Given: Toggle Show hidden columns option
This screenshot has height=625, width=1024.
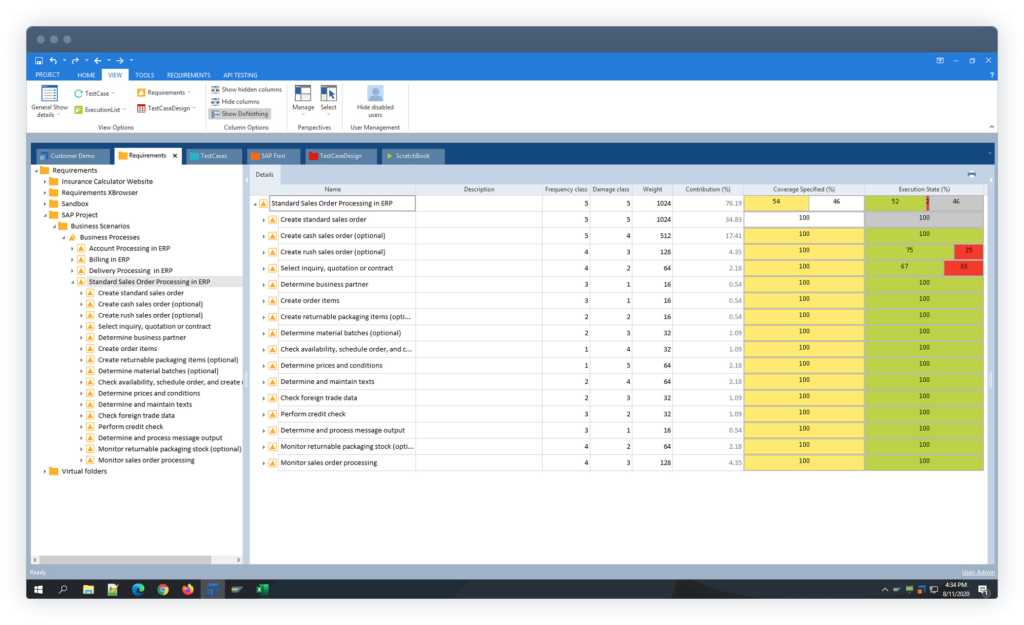Looking at the screenshot, I should (246, 90).
